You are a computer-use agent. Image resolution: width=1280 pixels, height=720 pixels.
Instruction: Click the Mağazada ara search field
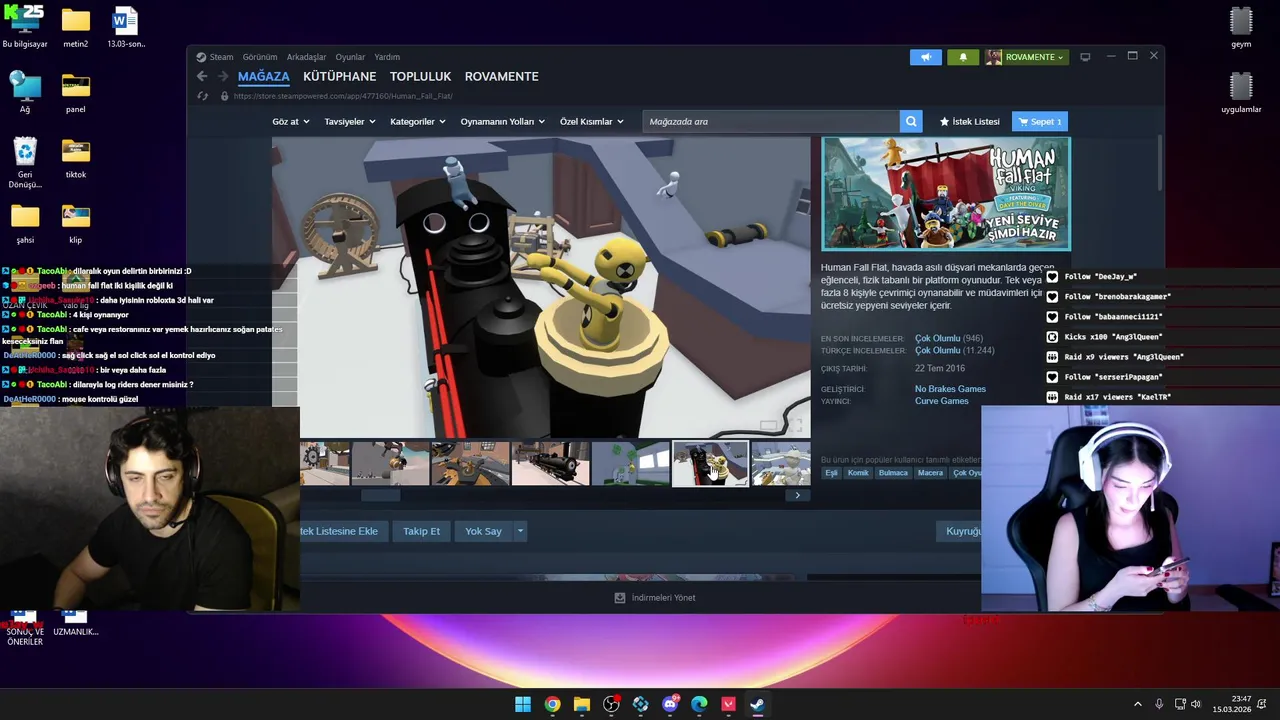(771, 122)
